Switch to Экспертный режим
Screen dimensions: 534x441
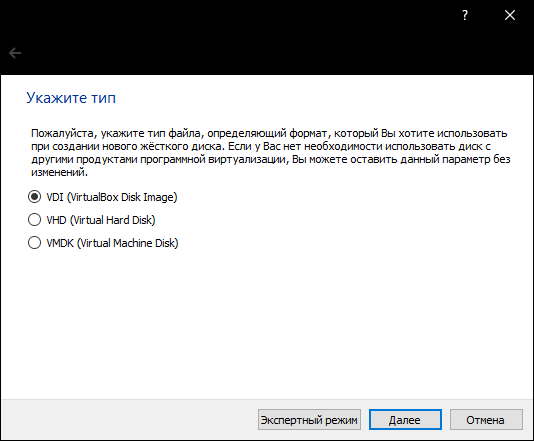coord(309,420)
